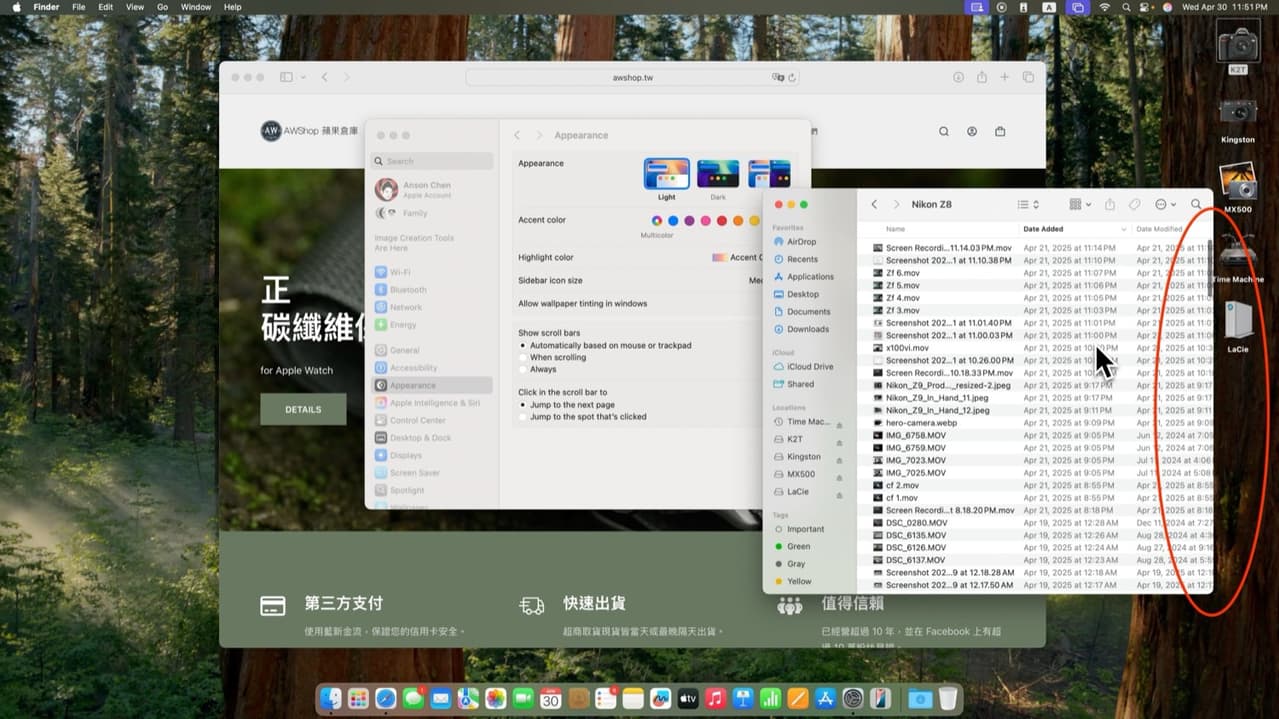The image size is (1279, 719).
Task: Open Highlight color Accent Color dropdown
Action: click(737, 257)
